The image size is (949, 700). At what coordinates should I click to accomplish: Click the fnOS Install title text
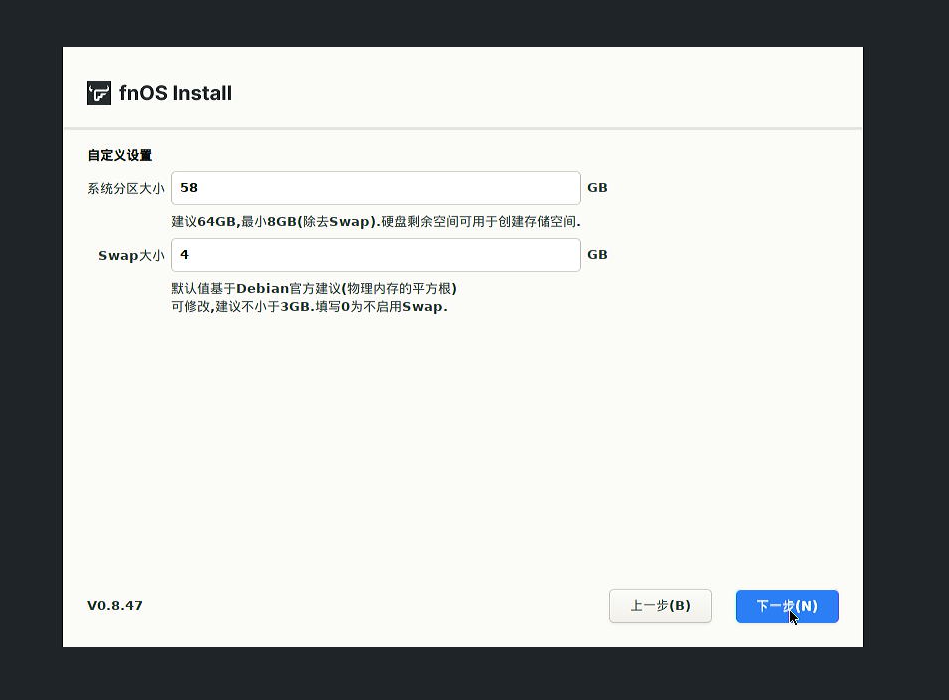[176, 93]
